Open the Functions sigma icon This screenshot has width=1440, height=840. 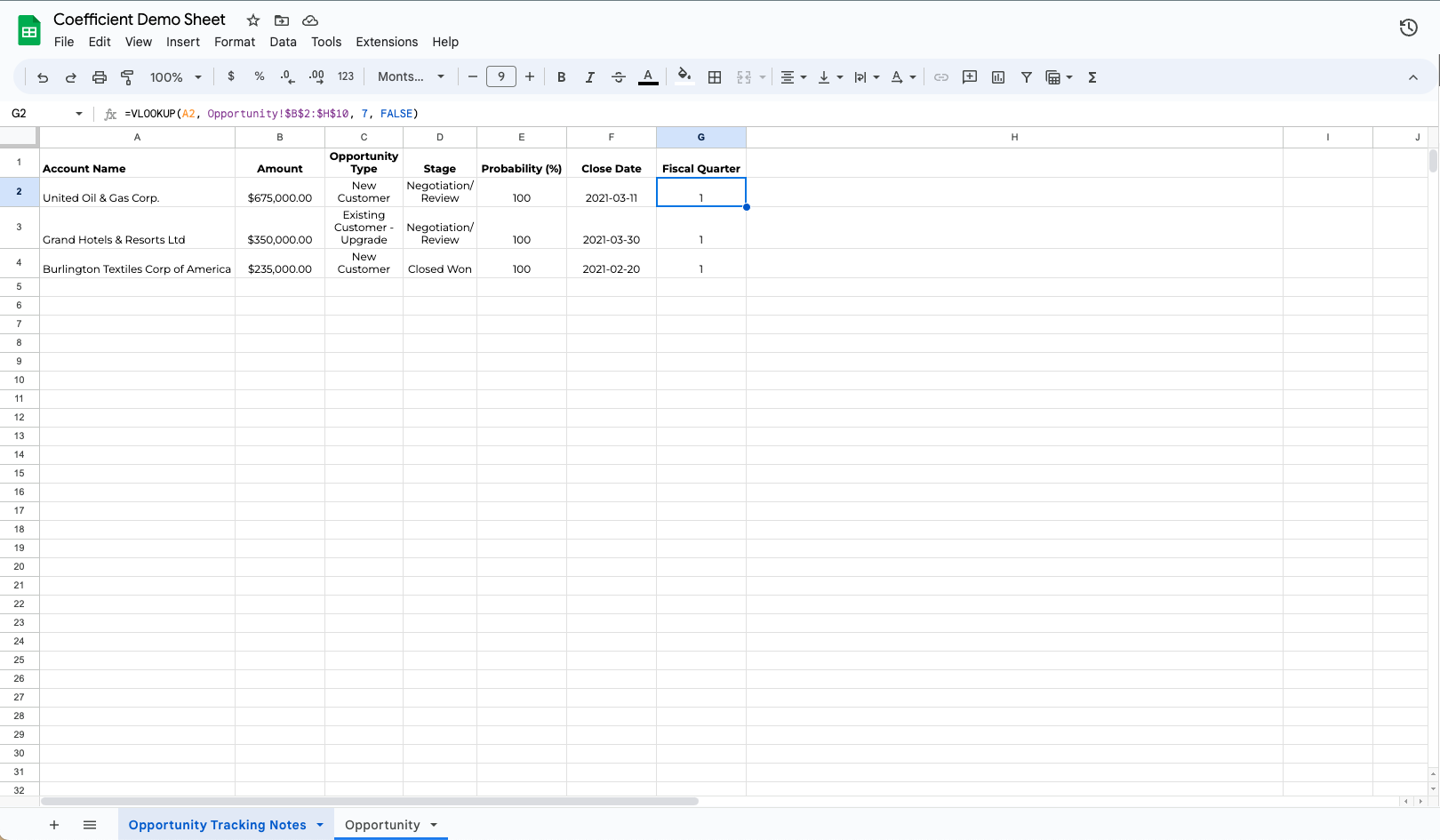(x=1092, y=77)
